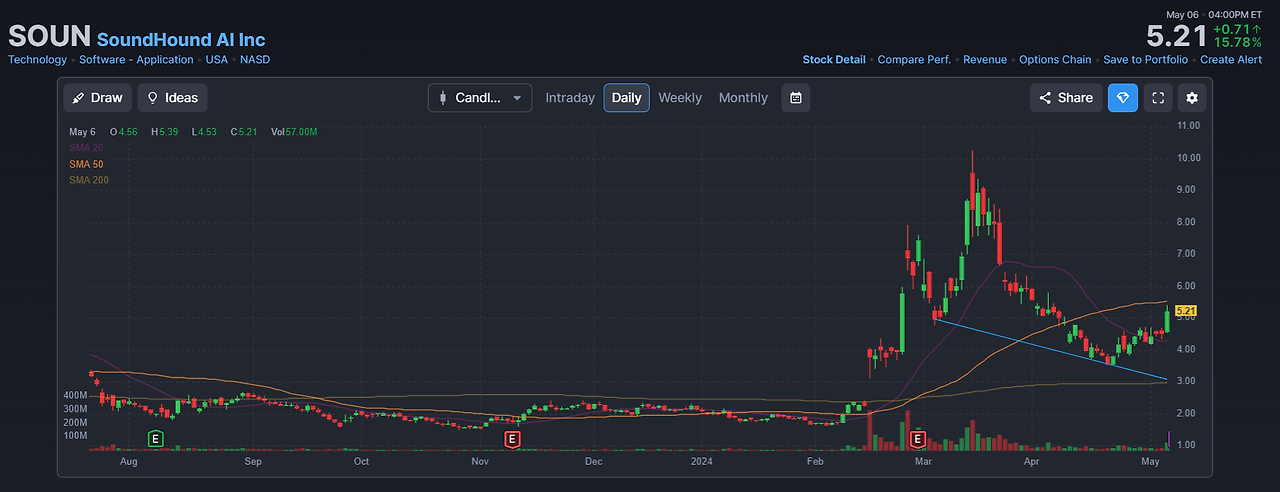Switch to Monthly timeframe

(x=743, y=98)
